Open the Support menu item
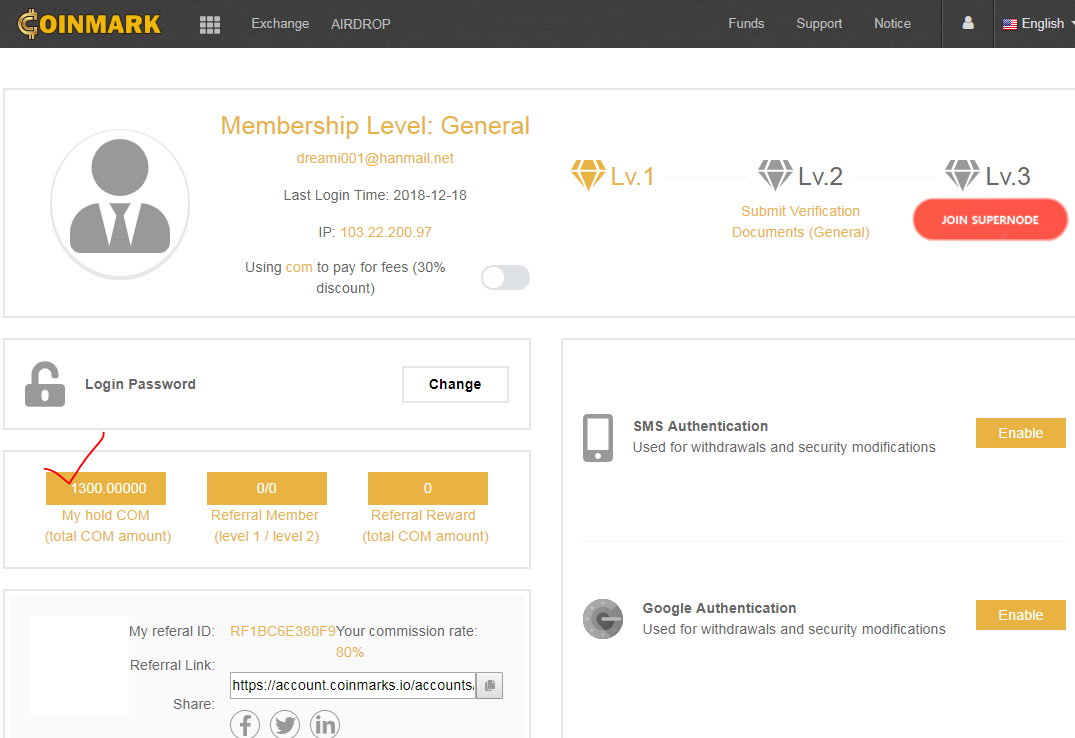The height and width of the screenshot is (738, 1075). 819,24
